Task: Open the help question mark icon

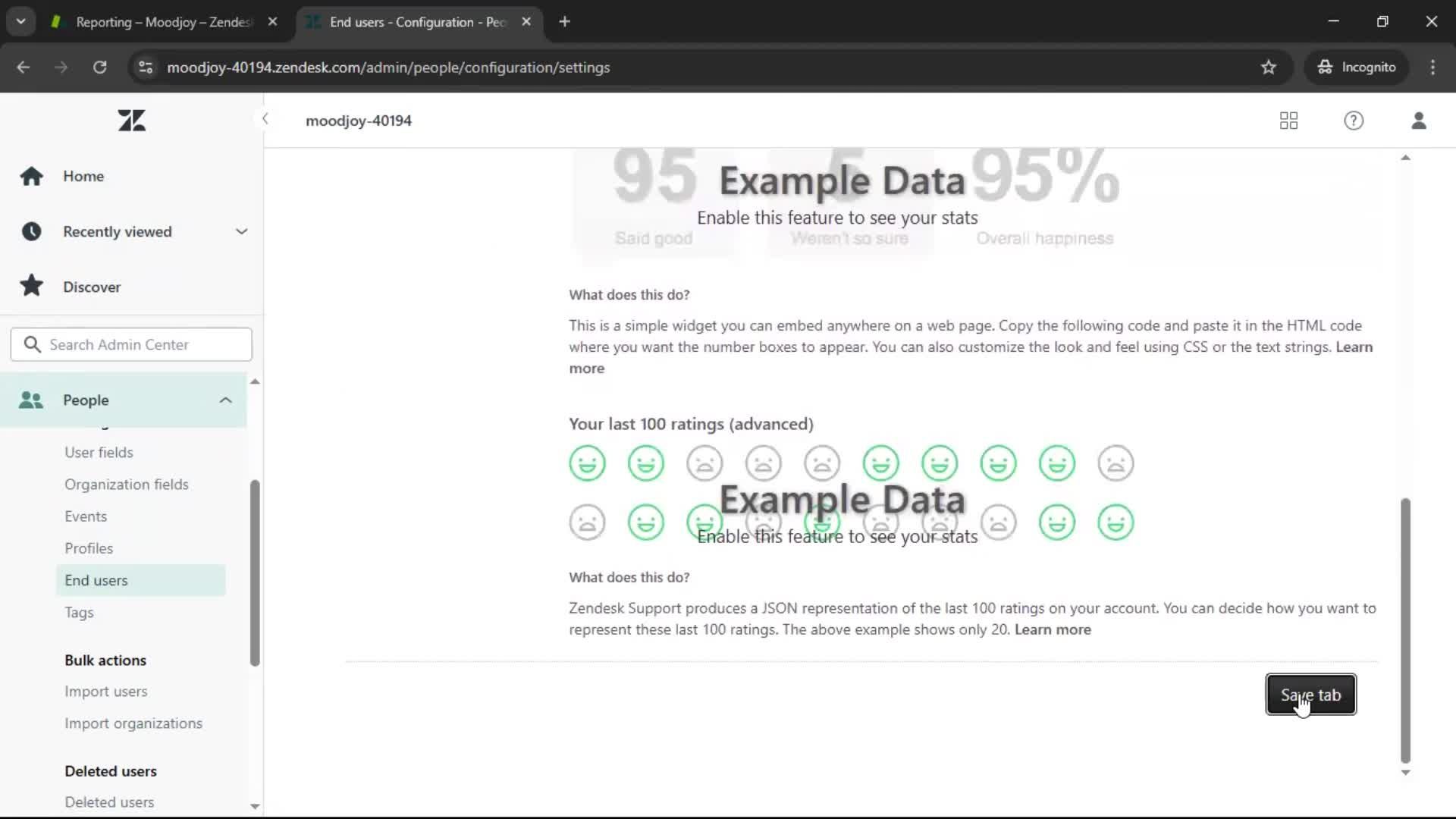Action: coord(1354,121)
